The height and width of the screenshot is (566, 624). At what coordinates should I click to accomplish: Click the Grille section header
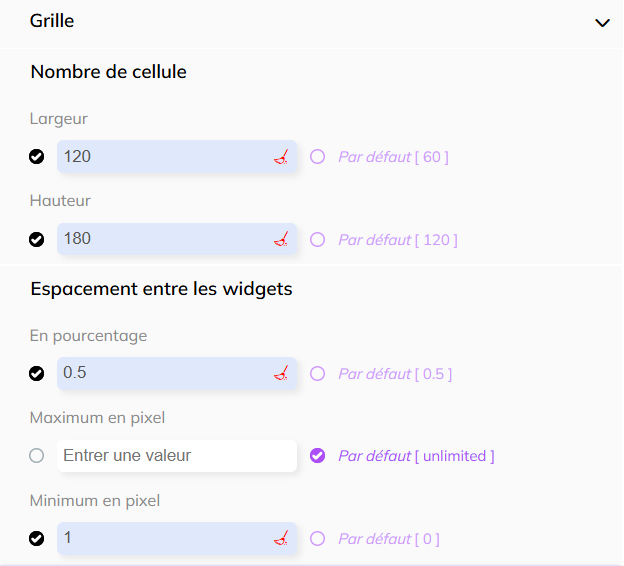[52, 21]
